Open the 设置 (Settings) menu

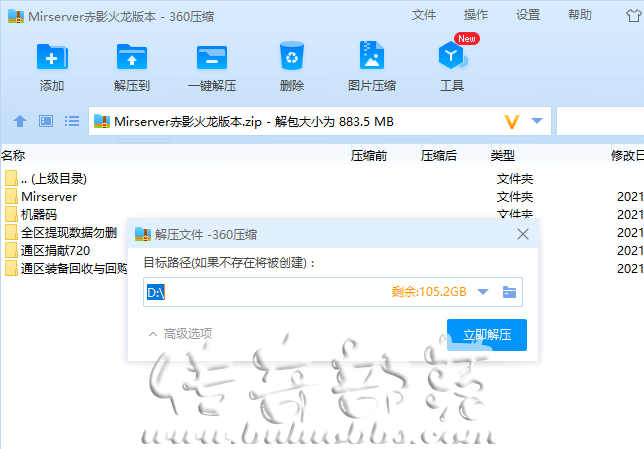tap(528, 15)
